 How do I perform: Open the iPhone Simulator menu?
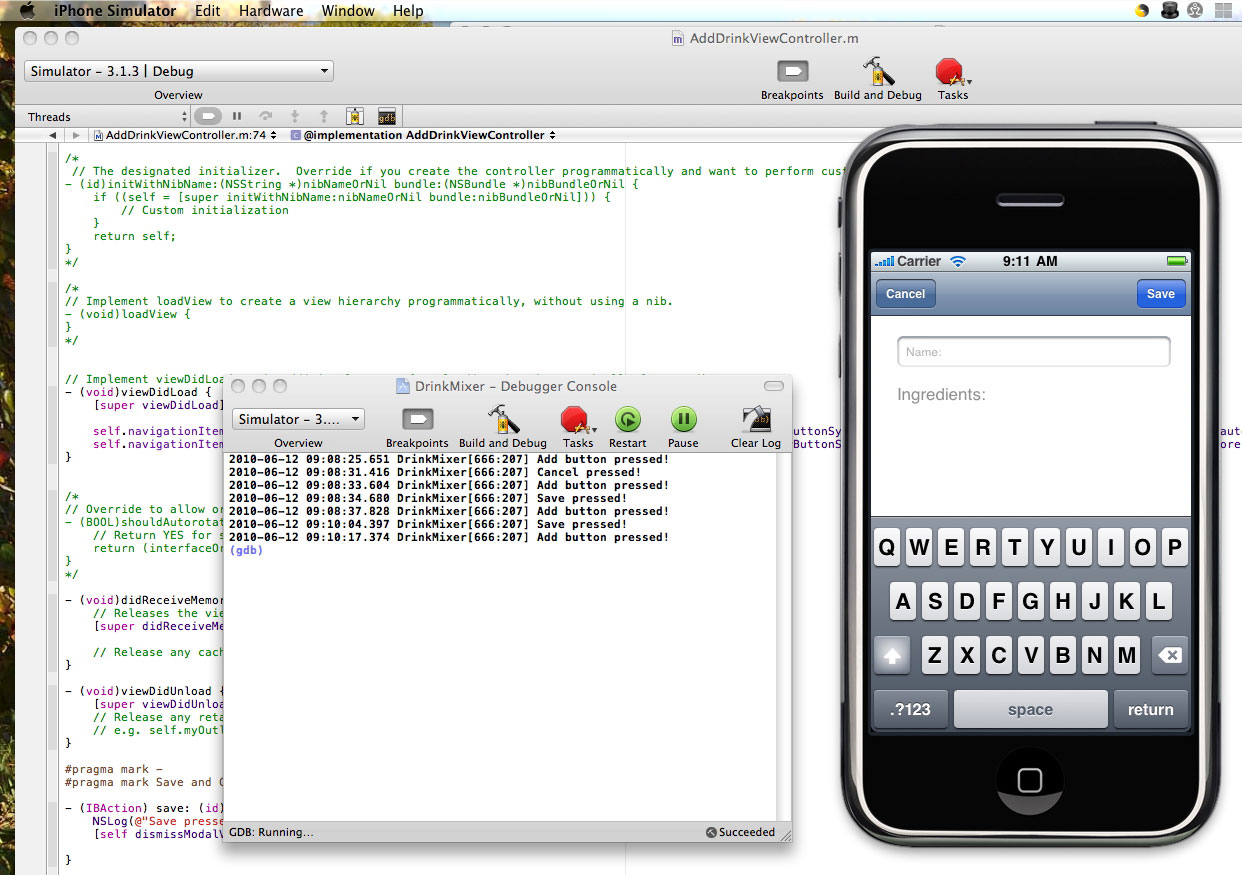[114, 11]
